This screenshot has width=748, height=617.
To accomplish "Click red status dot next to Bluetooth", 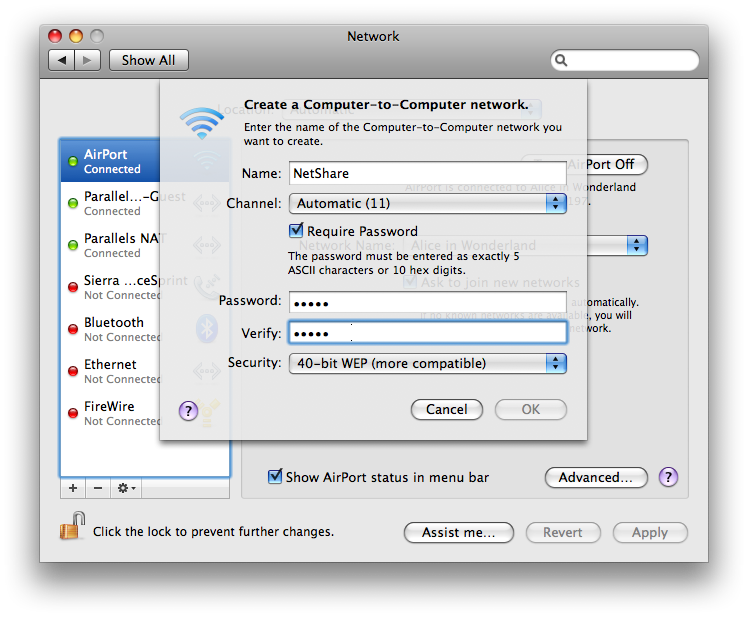I will point(73,329).
